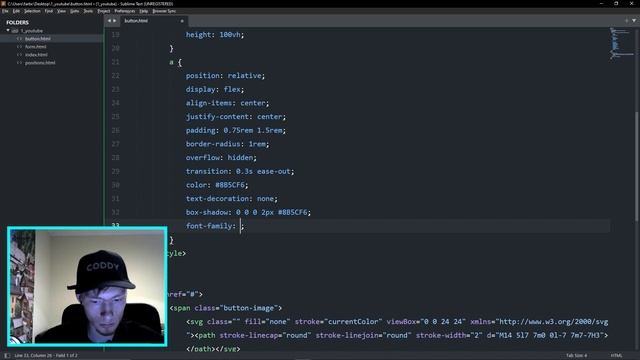The width and height of the screenshot is (640, 360).
Task: Click the file icon beside index.html
Action: (19, 55)
